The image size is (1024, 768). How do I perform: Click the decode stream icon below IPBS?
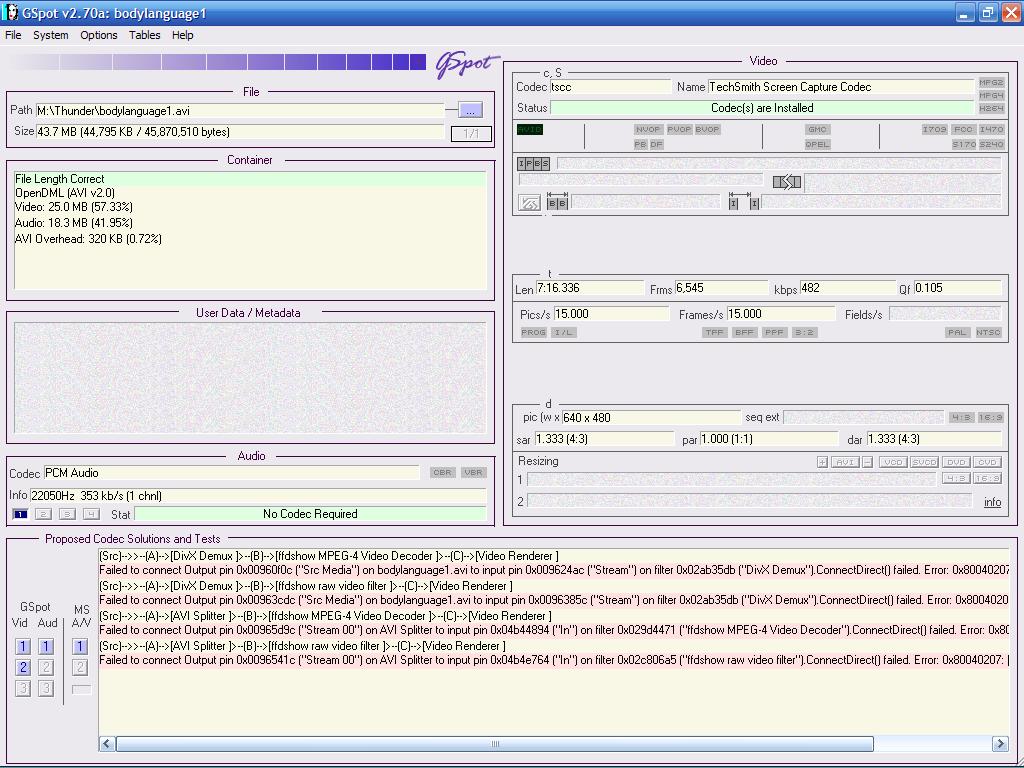529,203
